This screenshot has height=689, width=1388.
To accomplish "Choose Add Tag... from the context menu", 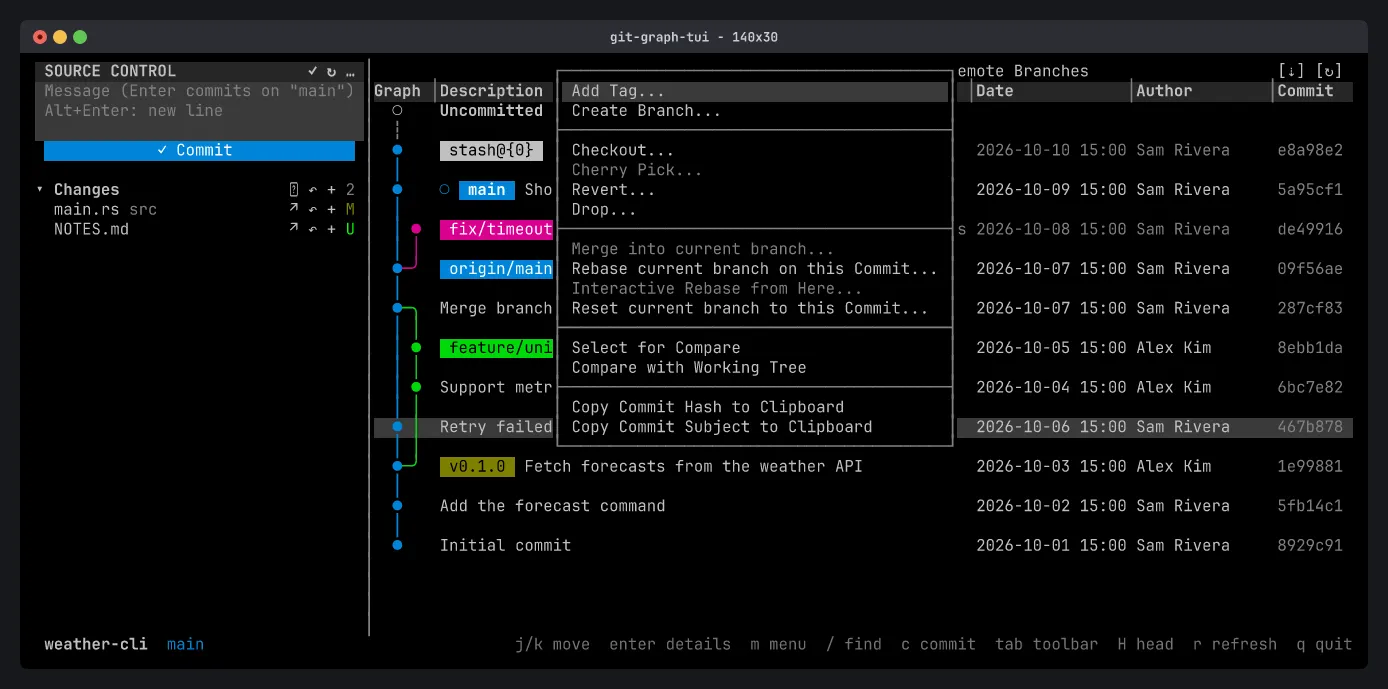I will point(755,91).
